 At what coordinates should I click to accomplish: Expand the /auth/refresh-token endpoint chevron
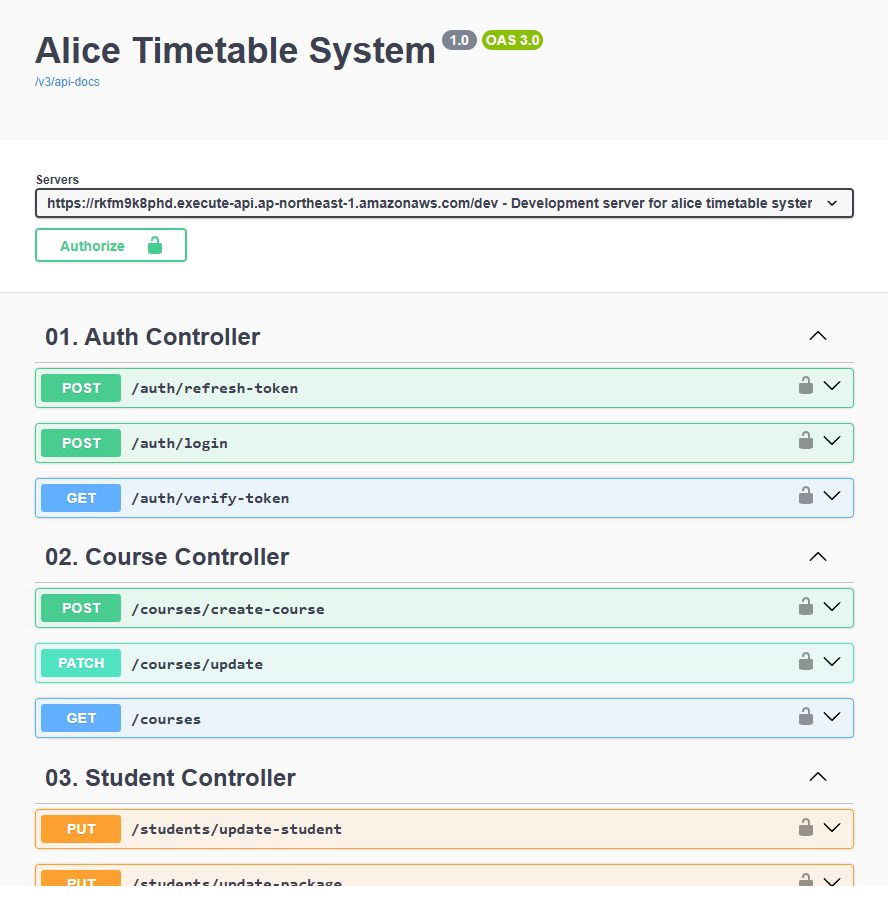pyautogui.click(x=832, y=385)
